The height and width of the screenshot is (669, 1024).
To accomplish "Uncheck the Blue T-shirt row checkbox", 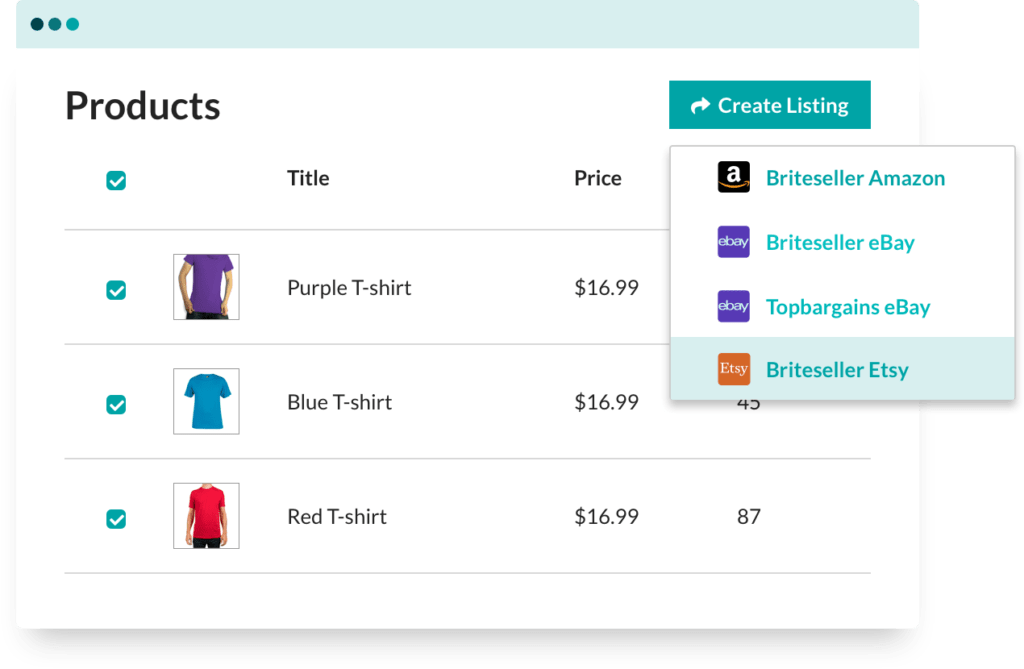I will coord(116,401).
